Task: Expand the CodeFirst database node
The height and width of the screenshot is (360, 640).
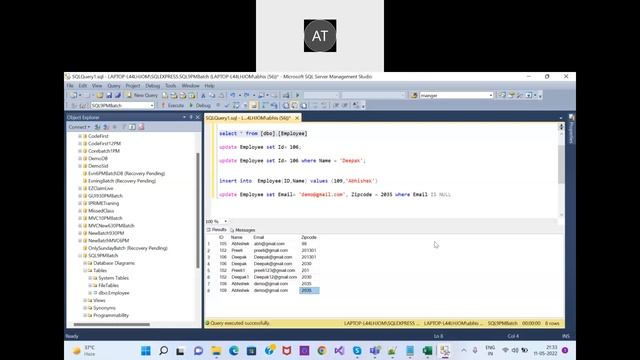Action: tap(80, 136)
